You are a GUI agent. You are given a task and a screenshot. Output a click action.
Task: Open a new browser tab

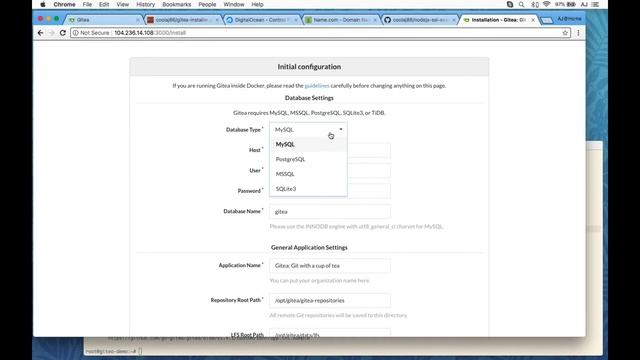547,20
